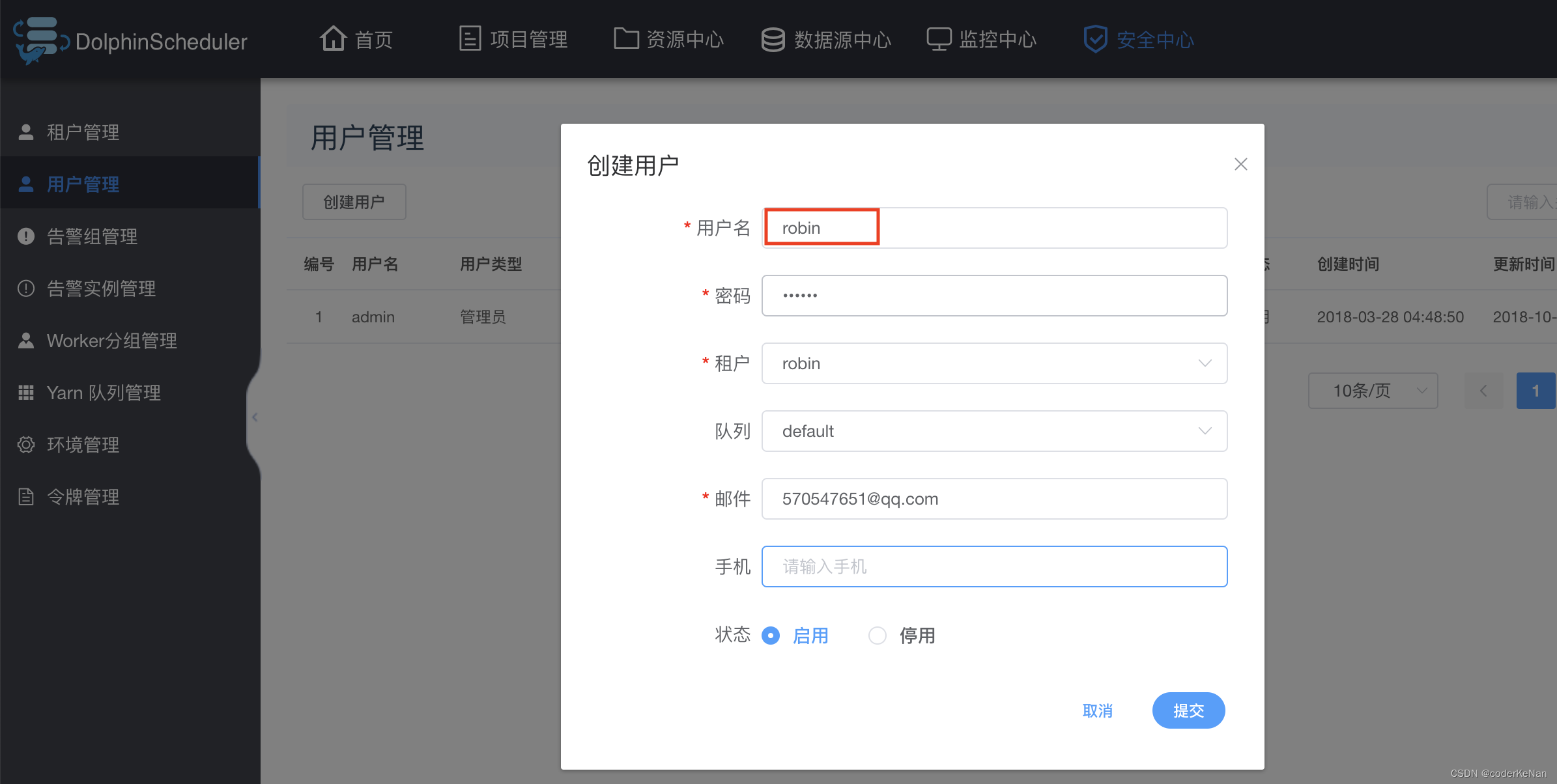Click the project document icon beside 项目管理
The image size is (1557, 784).
coord(470,38)
